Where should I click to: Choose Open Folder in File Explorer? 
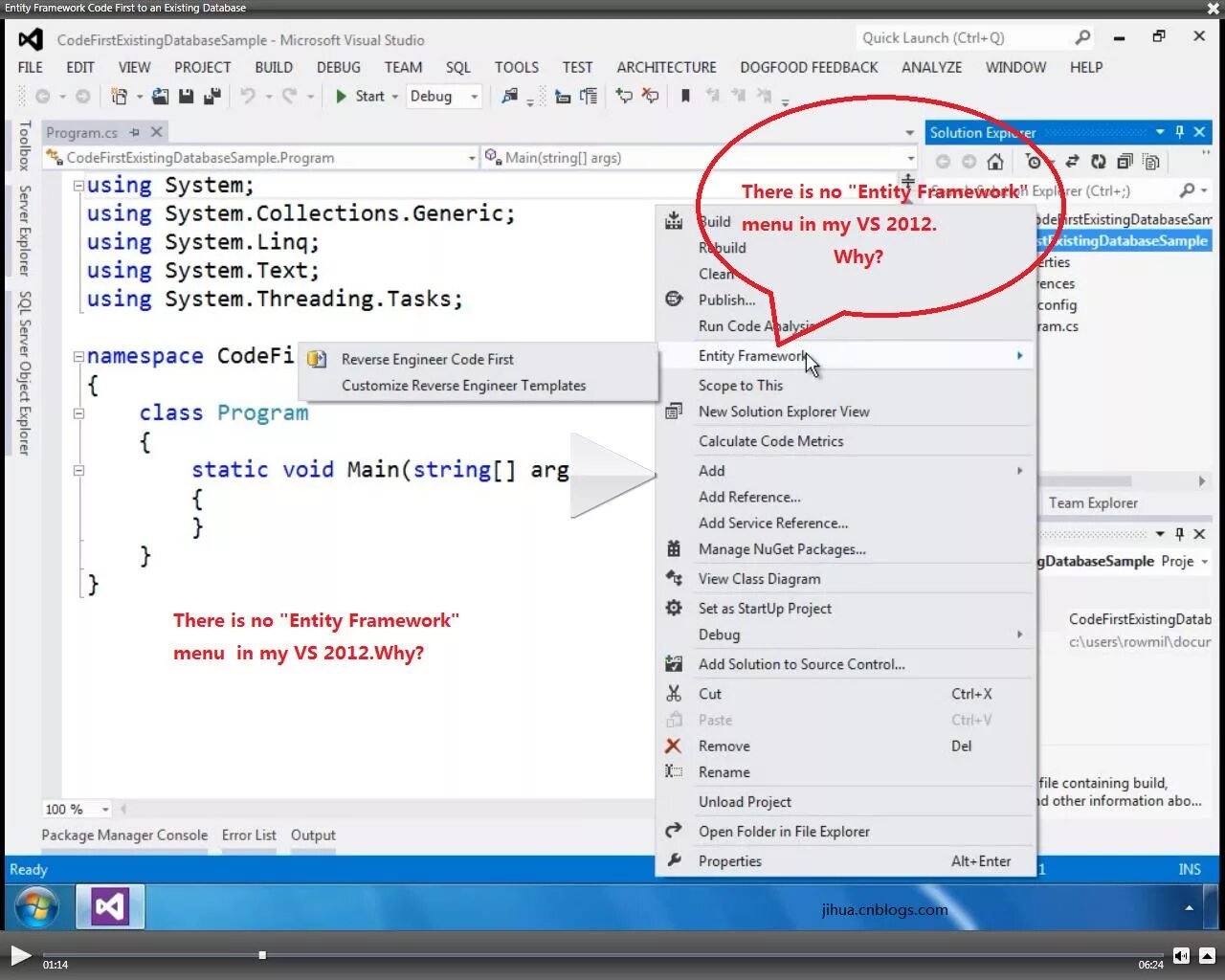coord(846,832)
